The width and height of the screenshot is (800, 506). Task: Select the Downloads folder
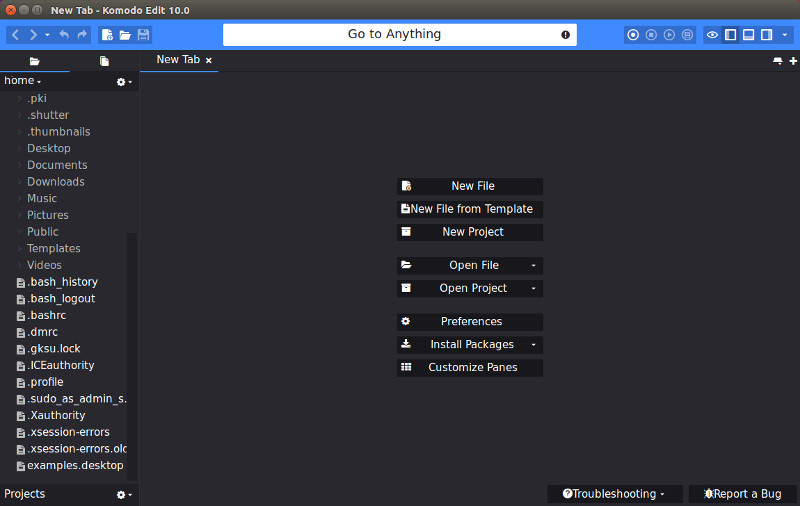(56, 182)
